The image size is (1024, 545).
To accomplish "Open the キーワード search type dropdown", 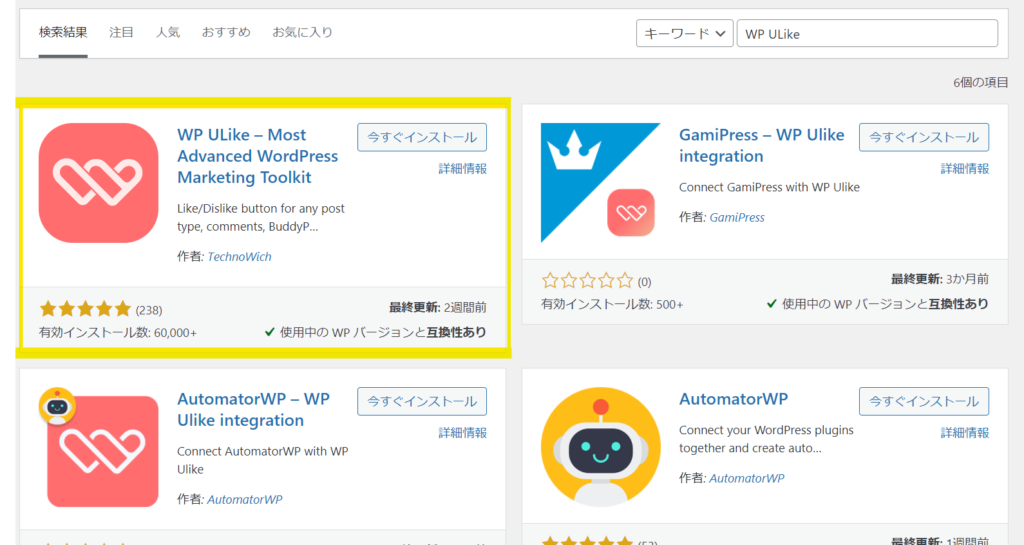I will coord(684,33).
